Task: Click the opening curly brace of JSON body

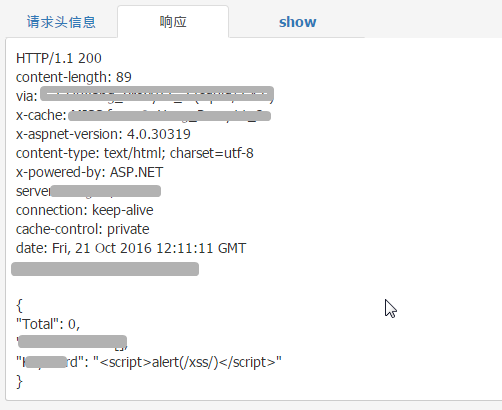Action: (x=19, y=305)
